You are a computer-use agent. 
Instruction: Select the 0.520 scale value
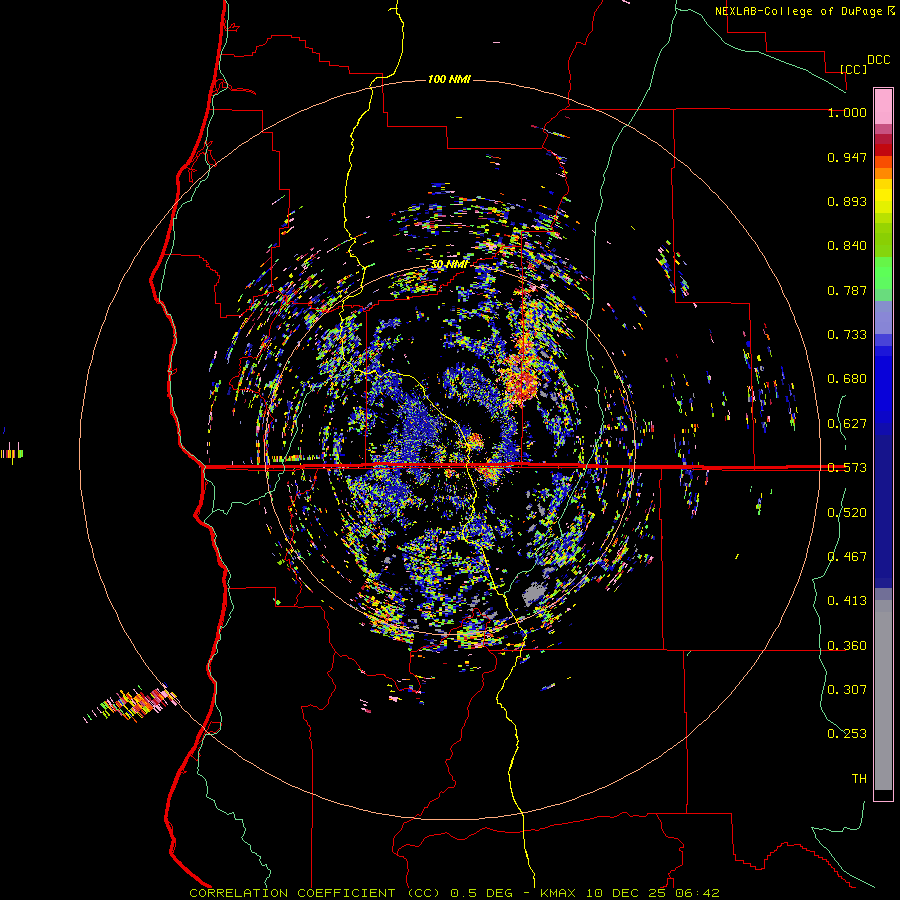pos(847,513)
